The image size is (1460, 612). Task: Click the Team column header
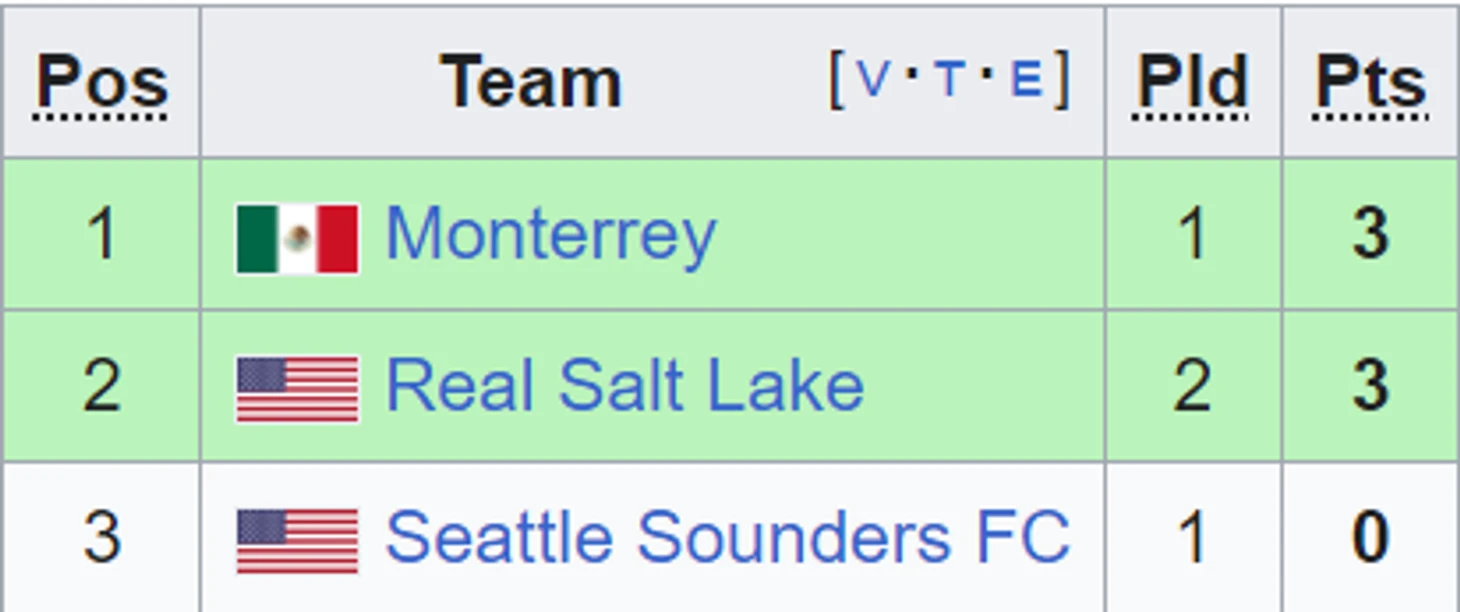pos(531,82)
